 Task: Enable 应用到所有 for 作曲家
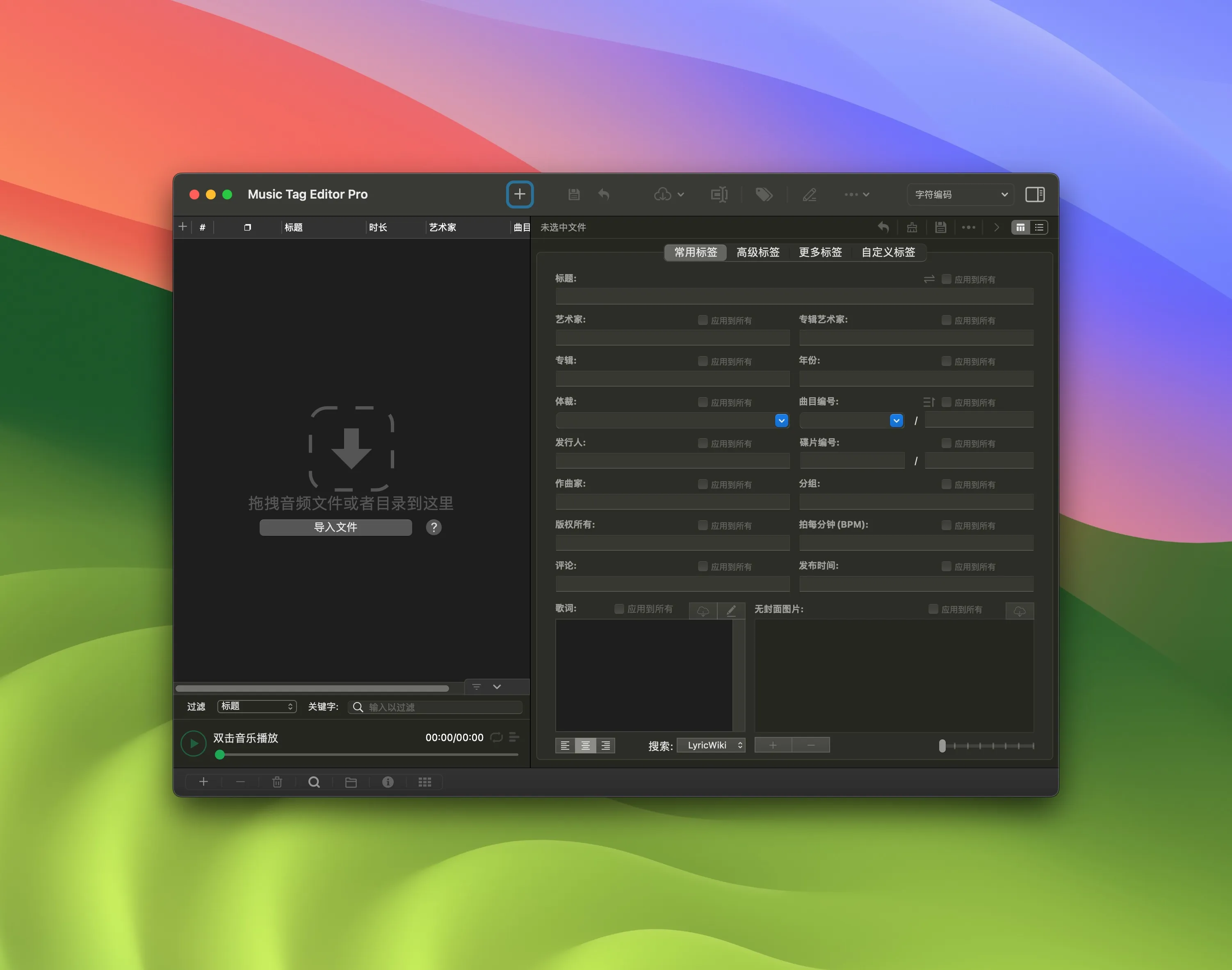(703, 484)
